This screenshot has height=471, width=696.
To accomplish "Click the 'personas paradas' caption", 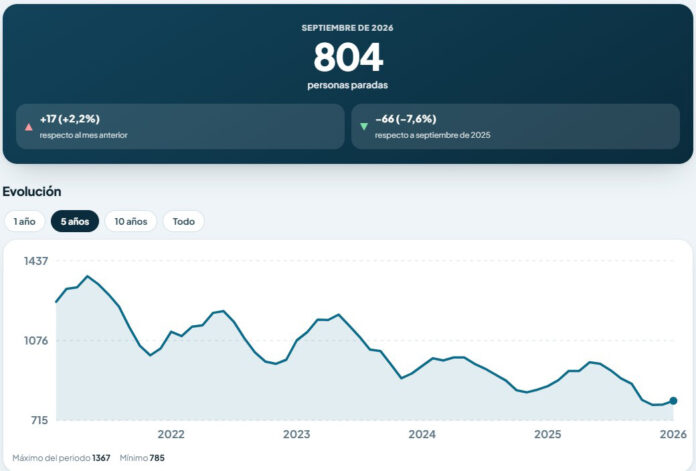I will click(x=348, y=85).
